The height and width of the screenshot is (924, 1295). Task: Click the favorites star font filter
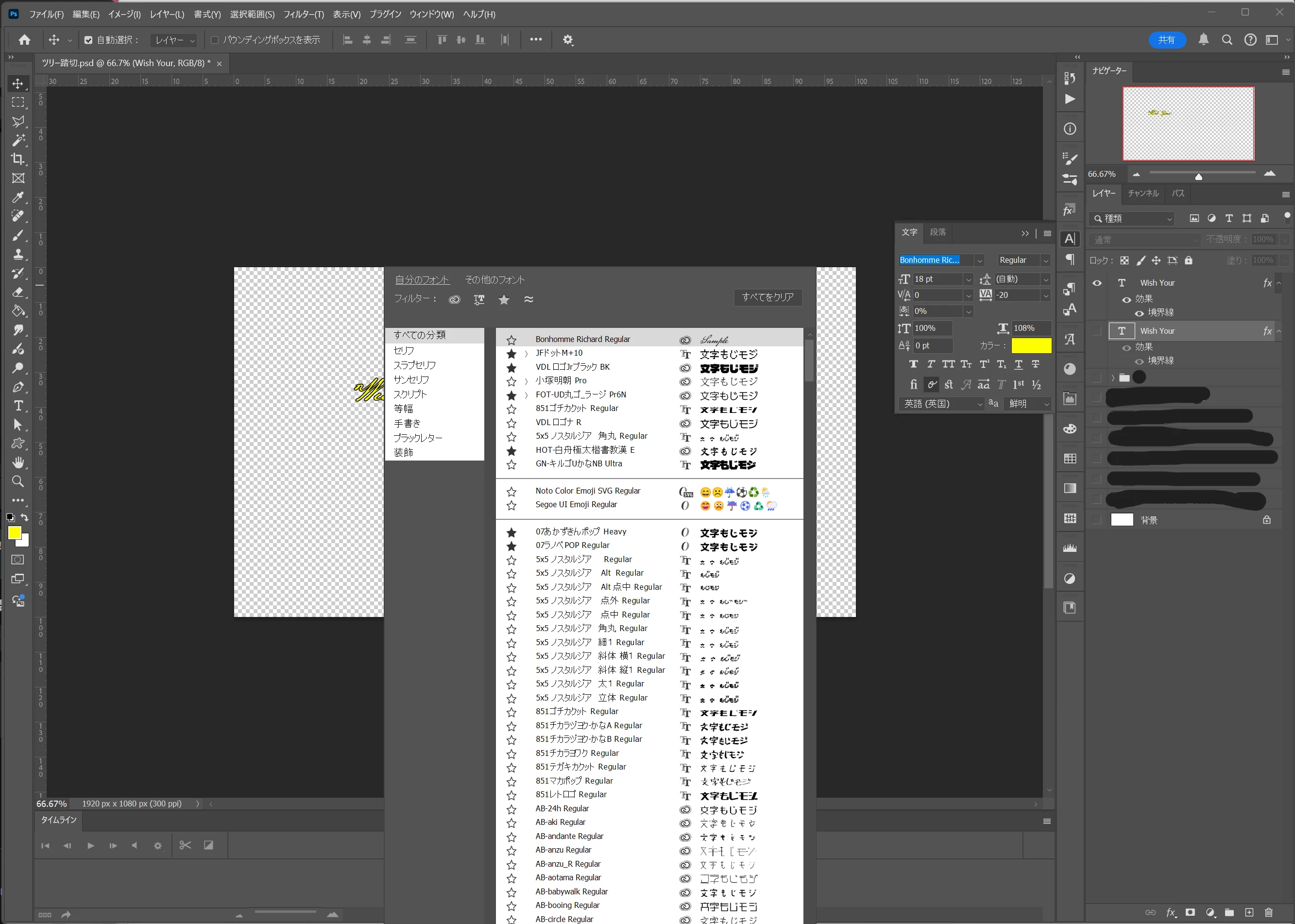click(504, 299)
